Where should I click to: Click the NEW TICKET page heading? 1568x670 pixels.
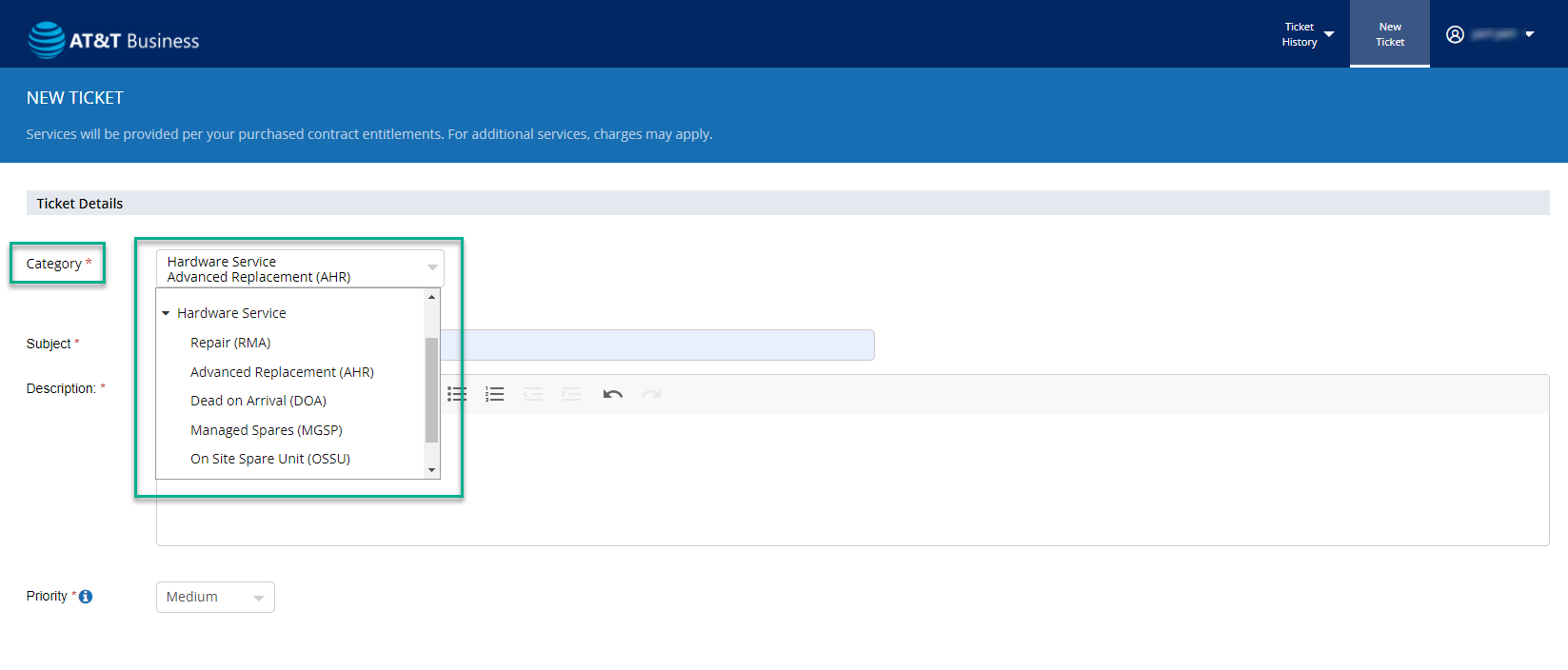[75, 98]
